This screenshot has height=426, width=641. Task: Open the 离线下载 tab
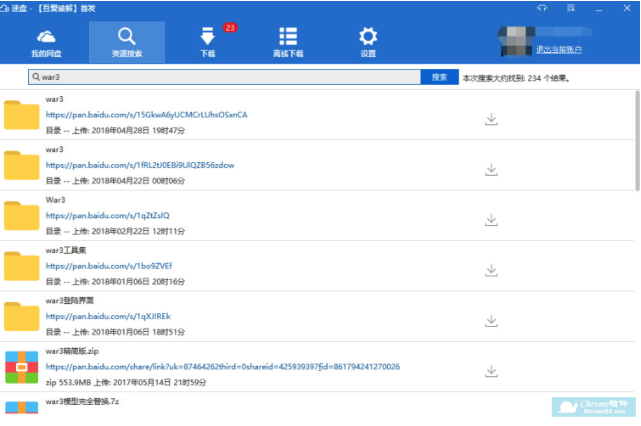click(x=288, y=43)
